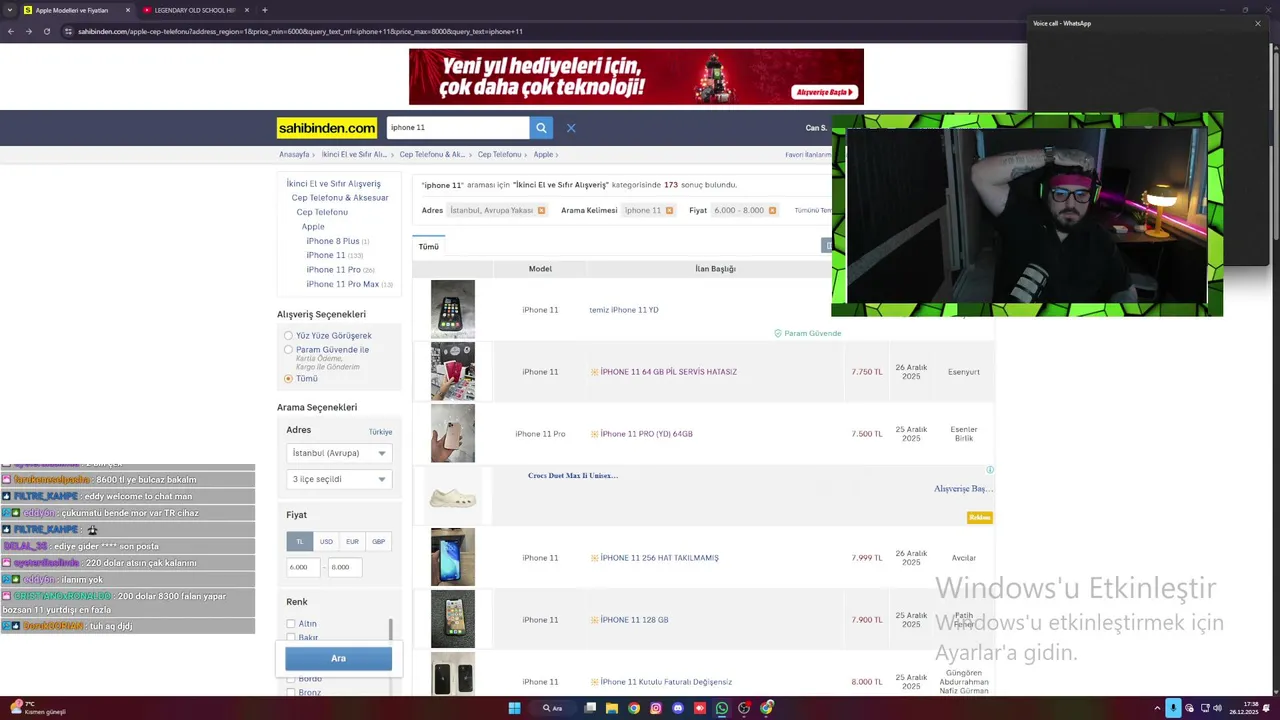Go back in the browser
The height and width of the screenshot is (720, 1280).
pos(11,31)
